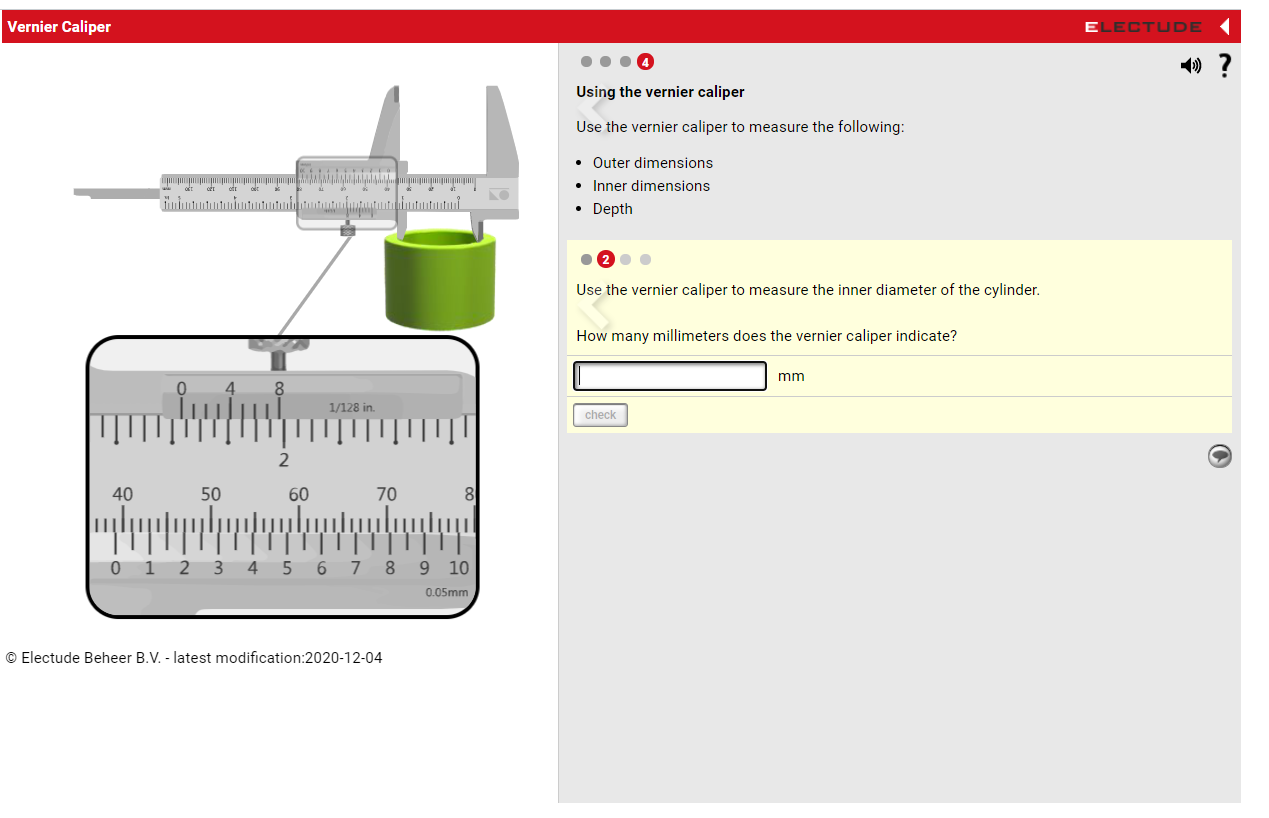
Task: Select the red step 2 question indicator
Action: pos(605,258)
